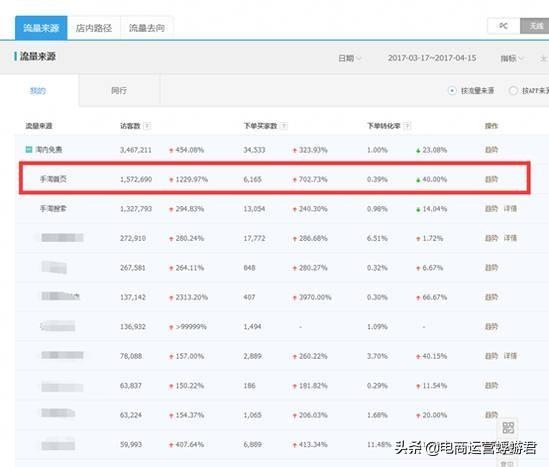Click the conversion rate 6.51%

pyautogui.click(x=377, y=238)
